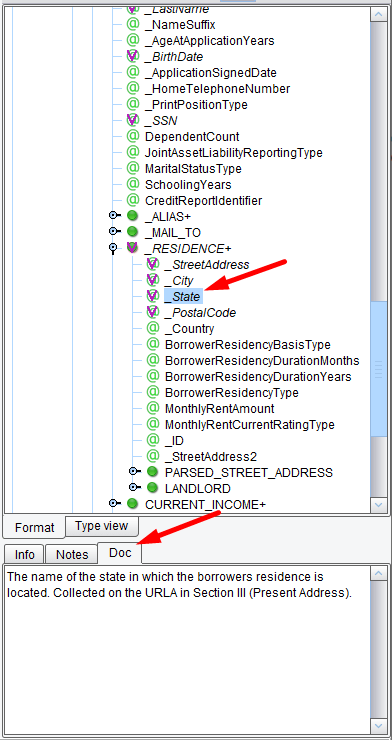Click the @ icon beside _AgeAtApplicationYears

[133, 41]
